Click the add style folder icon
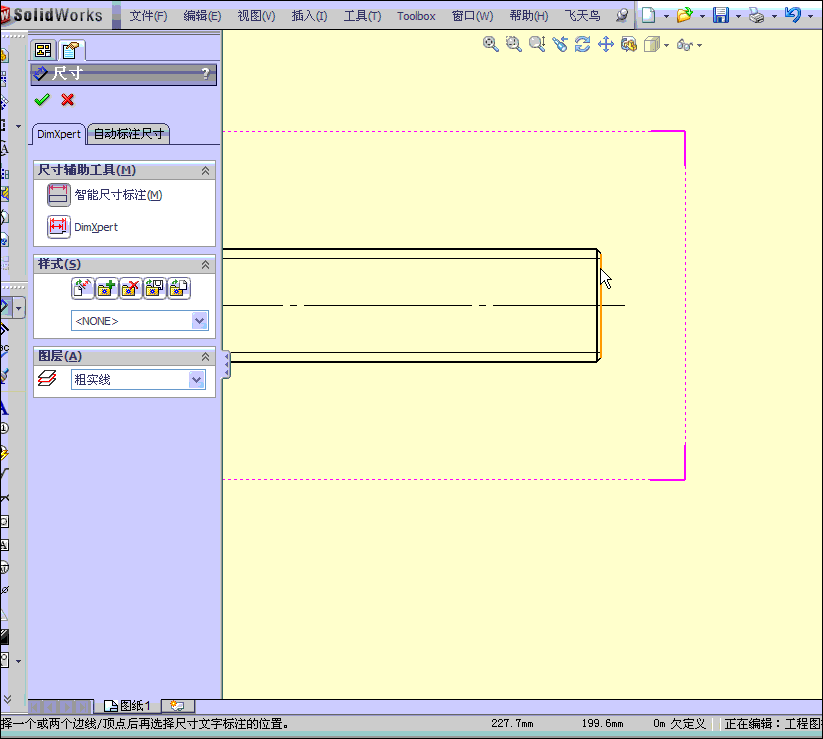The height and width of the screenshot is (739, 823). [x=107, y=288]
